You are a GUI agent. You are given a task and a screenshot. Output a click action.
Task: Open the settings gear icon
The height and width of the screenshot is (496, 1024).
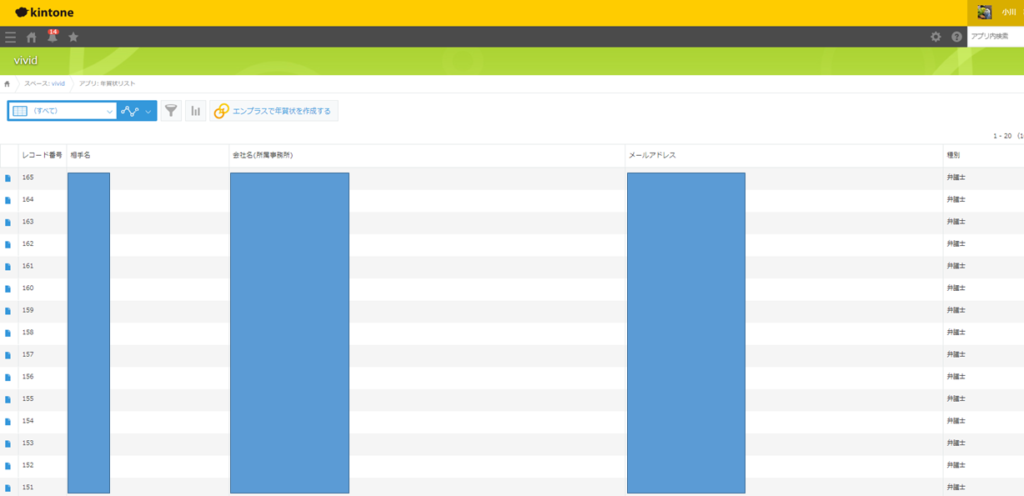935,37
